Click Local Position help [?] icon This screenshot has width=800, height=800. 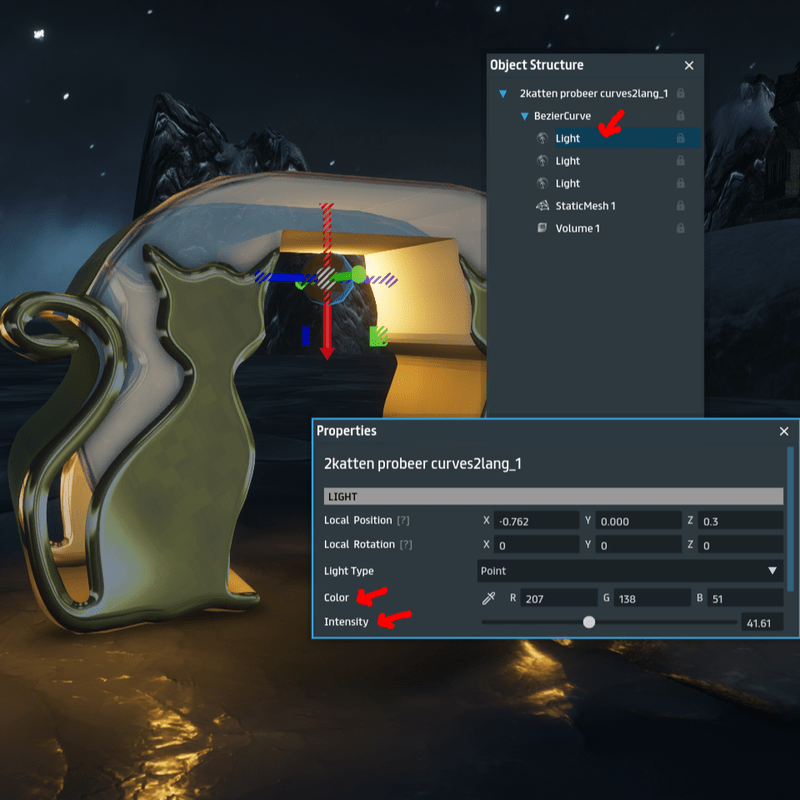(403, 520)
